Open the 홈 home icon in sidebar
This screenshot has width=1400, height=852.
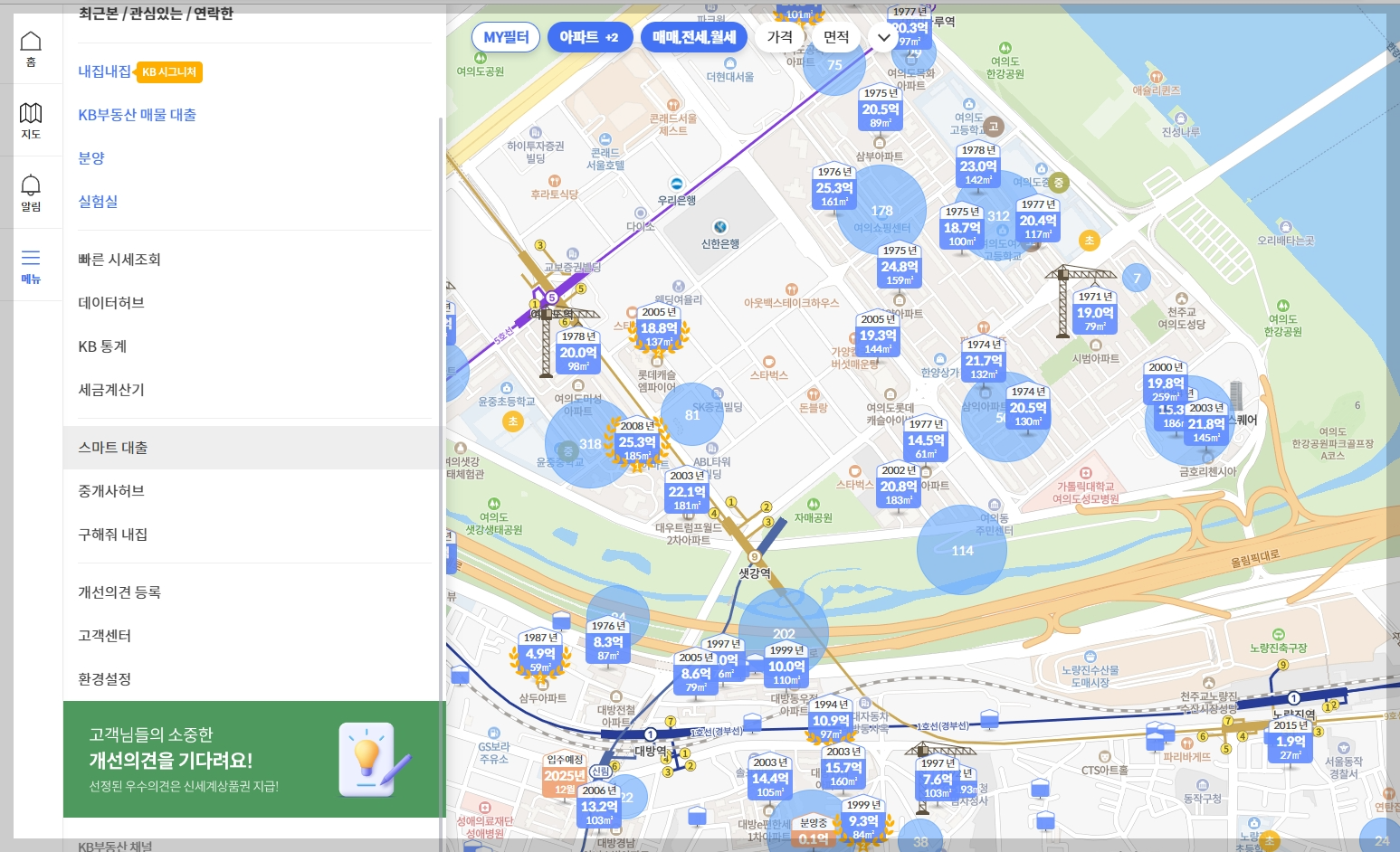click(x=31, y=49)
